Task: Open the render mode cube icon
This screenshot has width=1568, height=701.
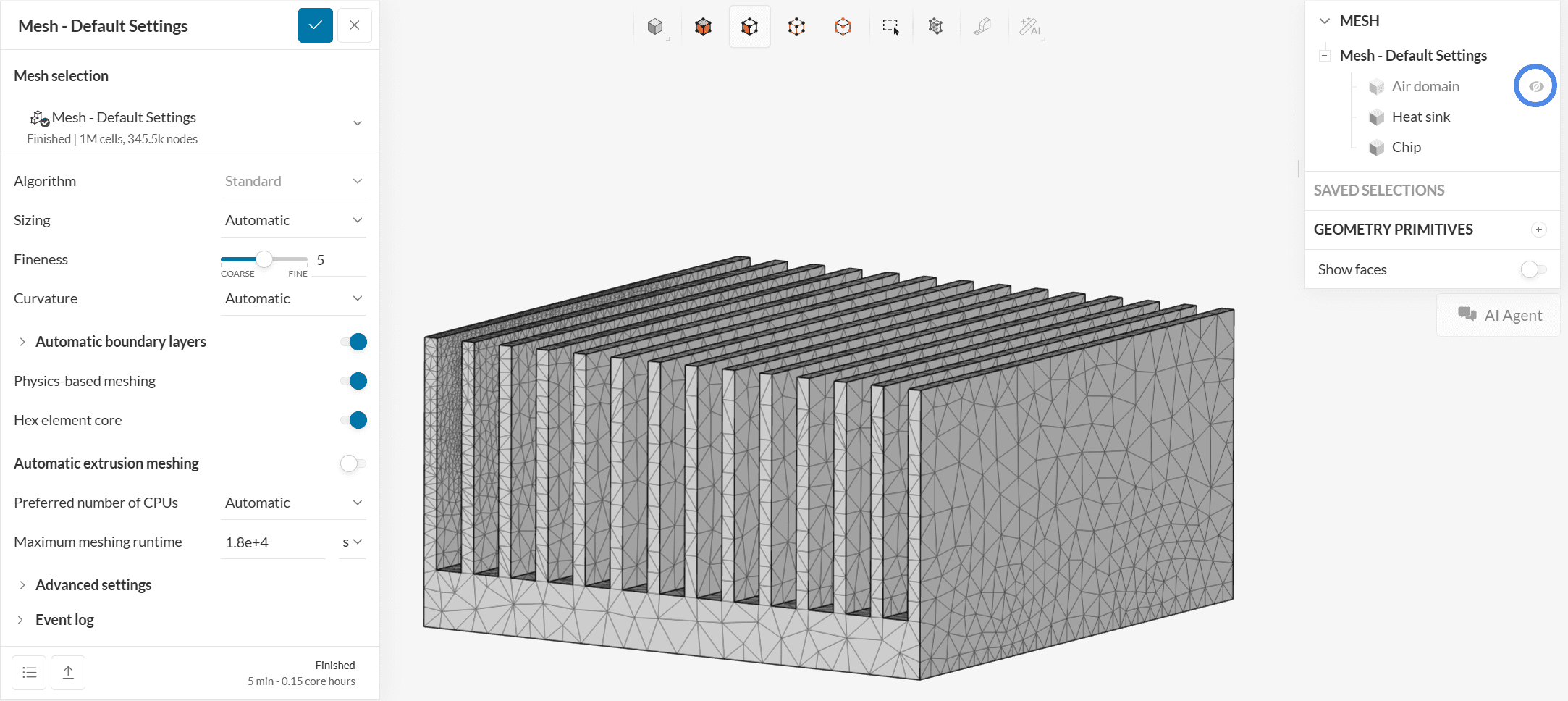Action: click(x=655, y=27)
